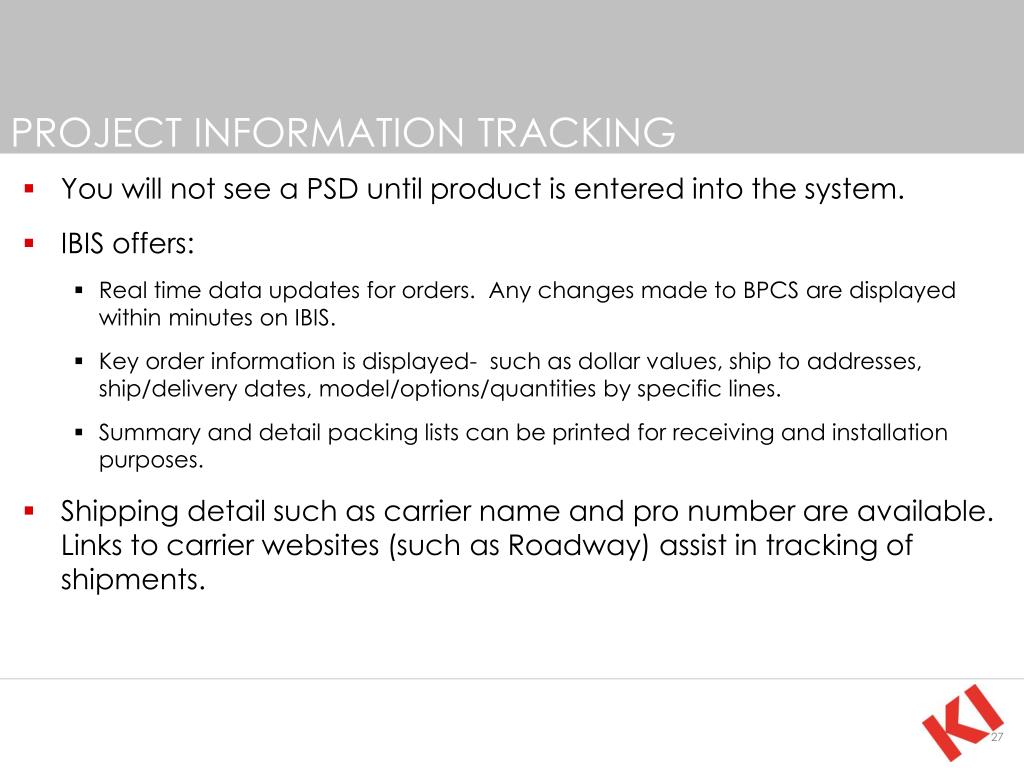Click the black bullet beside Summary and detail
1024x768 pixels.
(x=79, y=432)
